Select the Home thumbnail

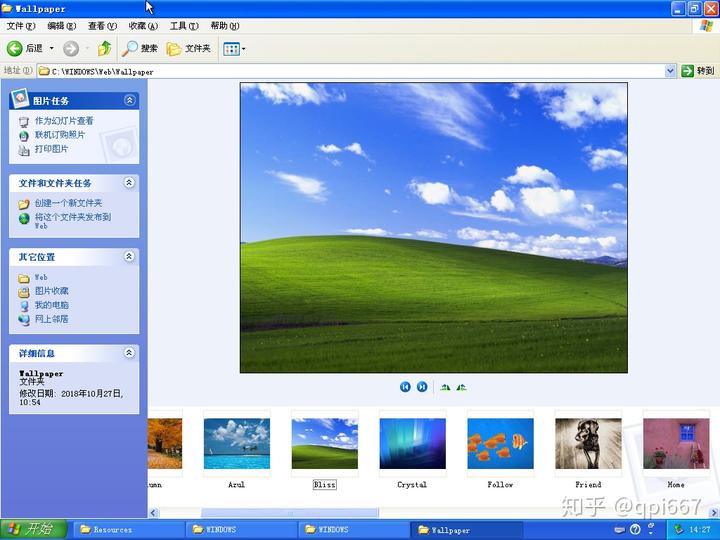tap(676, 444)
